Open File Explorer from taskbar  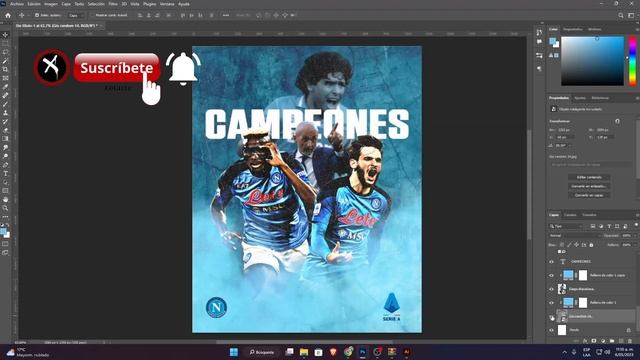coord(304,352)
